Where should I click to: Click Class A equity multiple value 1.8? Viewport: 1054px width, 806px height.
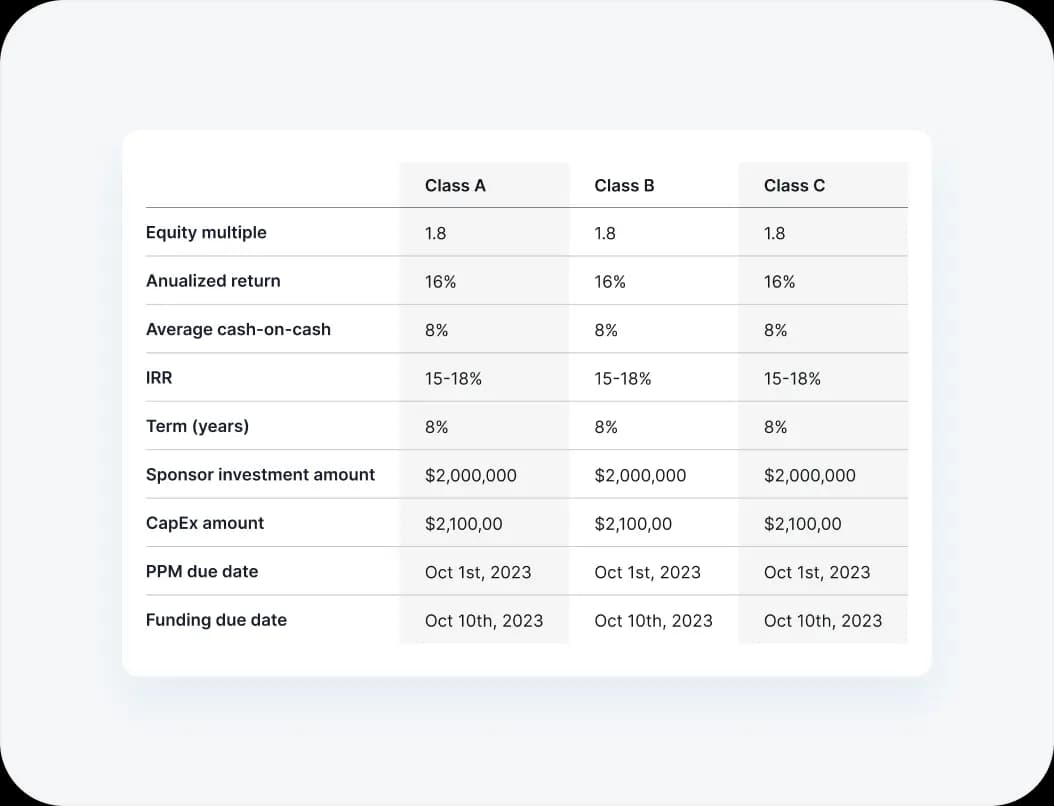click(x=436, y=233)
